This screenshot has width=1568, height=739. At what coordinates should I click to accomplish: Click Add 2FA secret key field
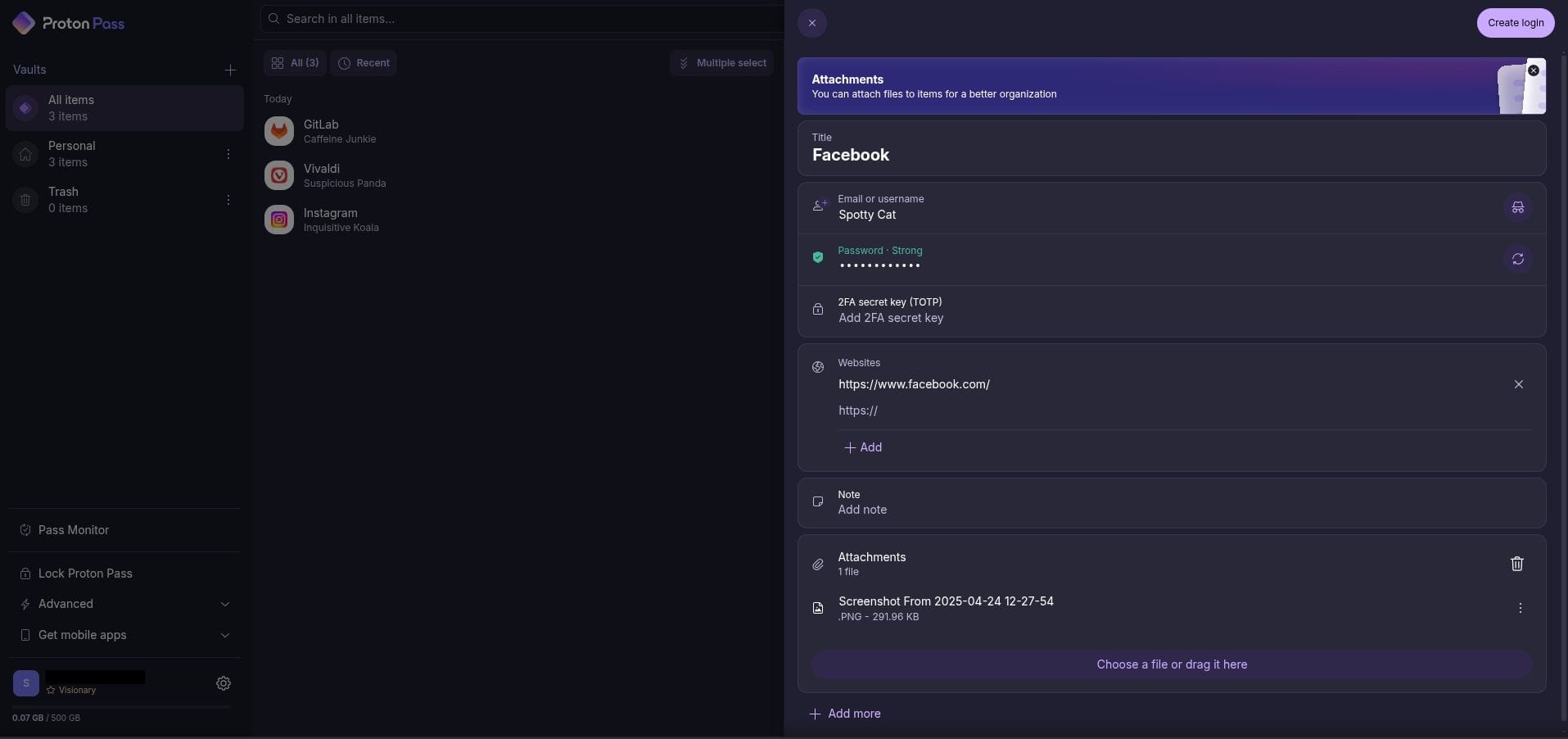1172,311
